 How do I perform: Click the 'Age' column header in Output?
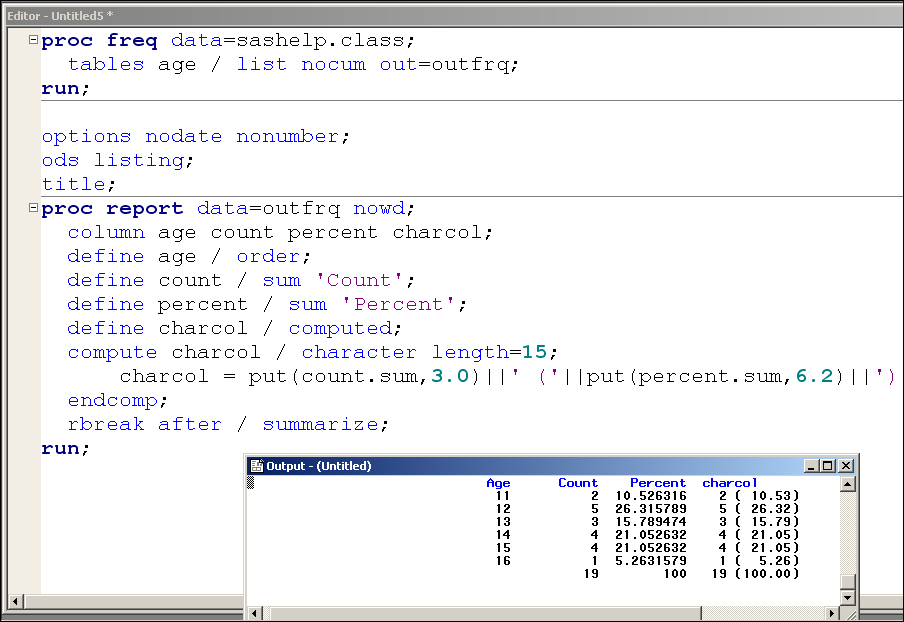[498, 483]
